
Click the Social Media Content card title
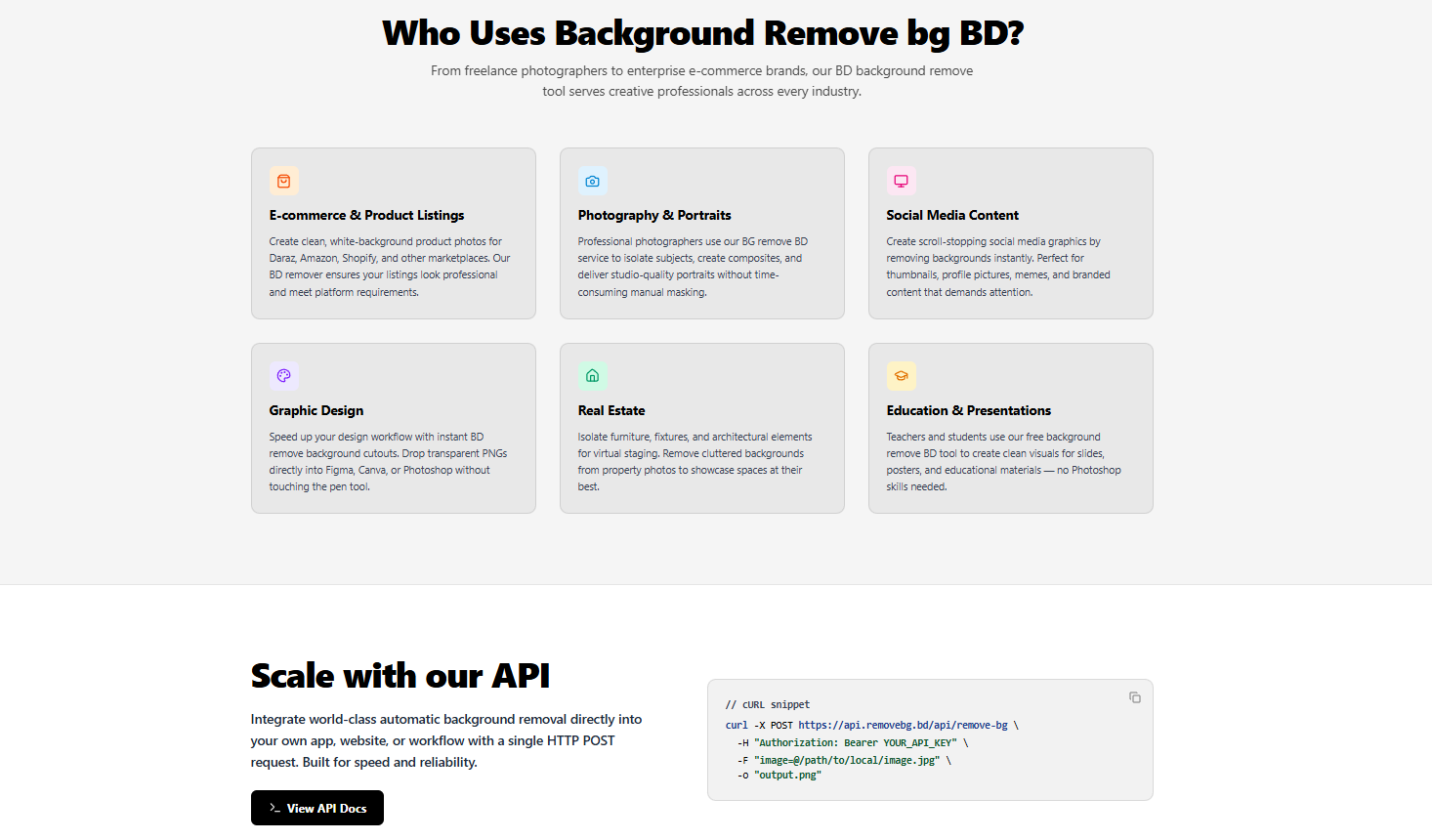(x=951, y=215)
